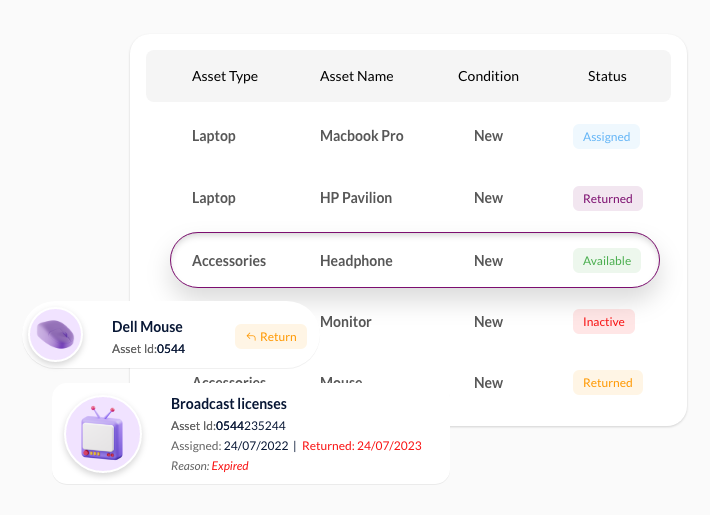Click the Status column header
The width and height of the screenshot is (710, 515).
[607, 76]
